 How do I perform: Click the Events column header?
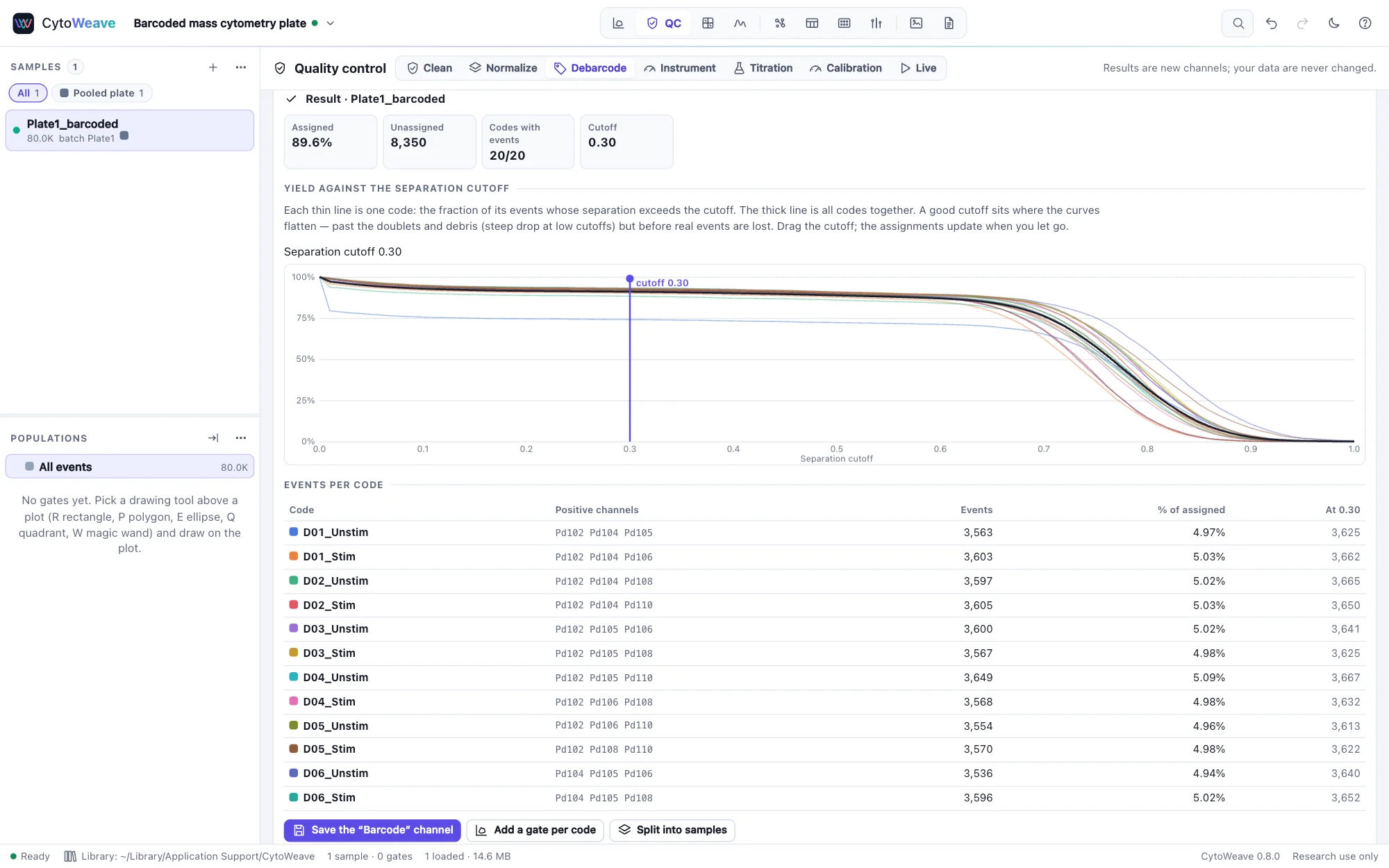976,510
